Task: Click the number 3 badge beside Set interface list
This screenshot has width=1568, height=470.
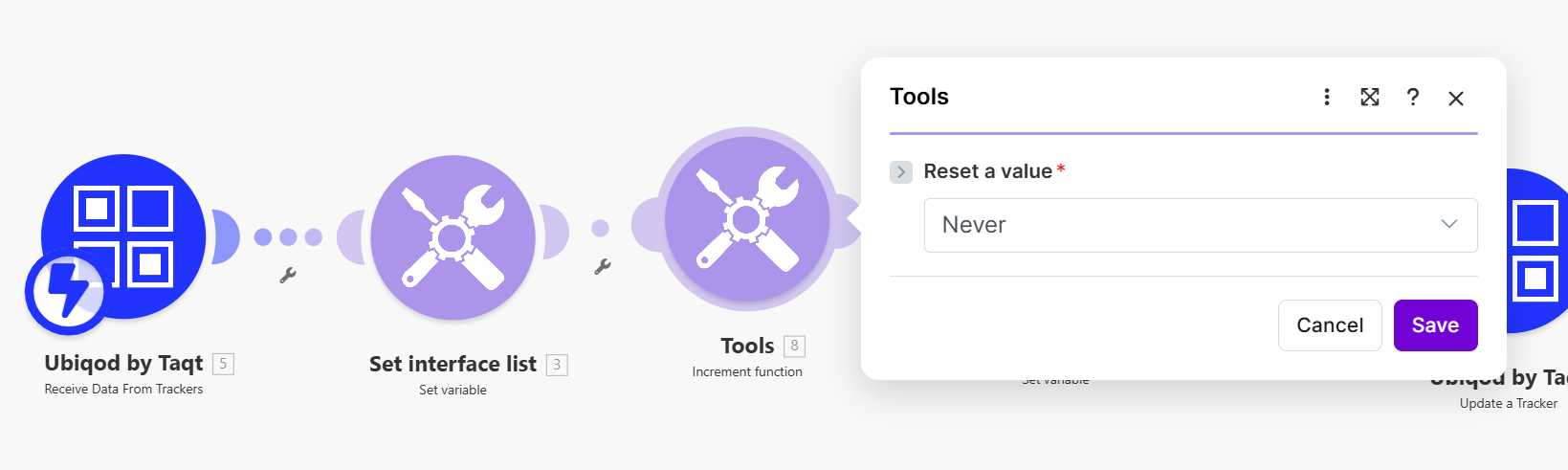Action: pos(557,365)
